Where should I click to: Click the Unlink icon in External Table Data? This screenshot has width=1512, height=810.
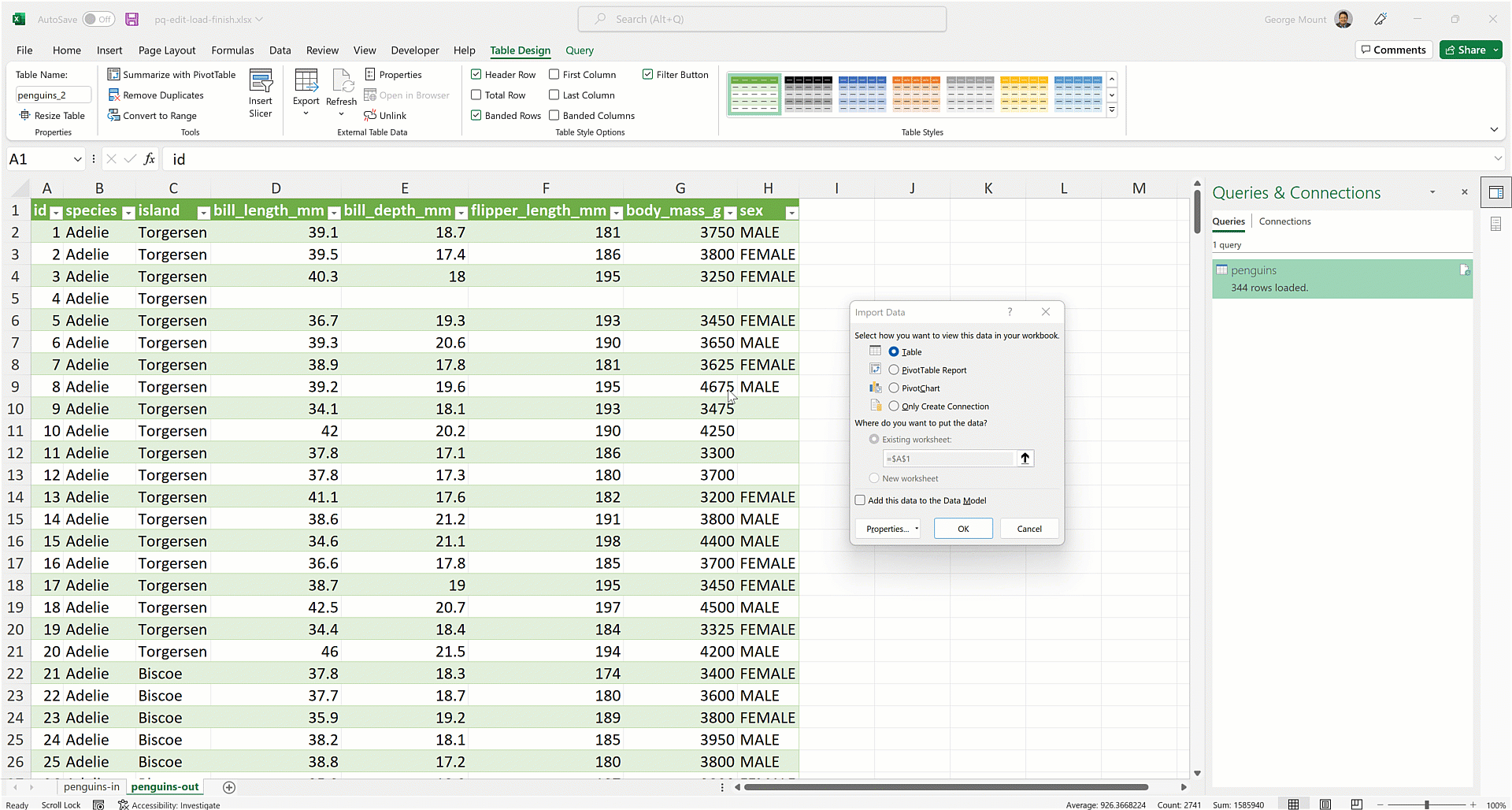pos(370,116)
